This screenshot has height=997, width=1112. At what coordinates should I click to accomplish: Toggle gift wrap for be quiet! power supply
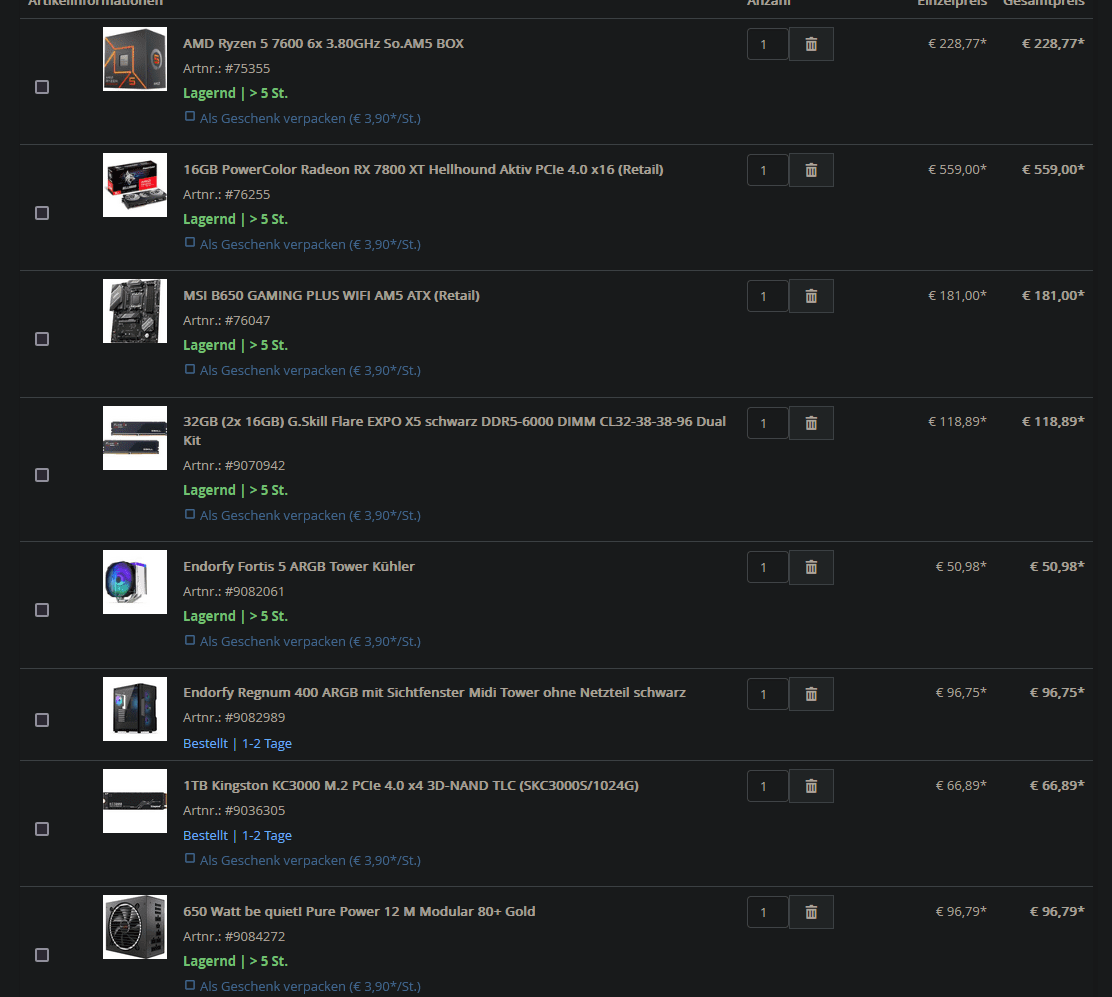(x=190, y=985)
